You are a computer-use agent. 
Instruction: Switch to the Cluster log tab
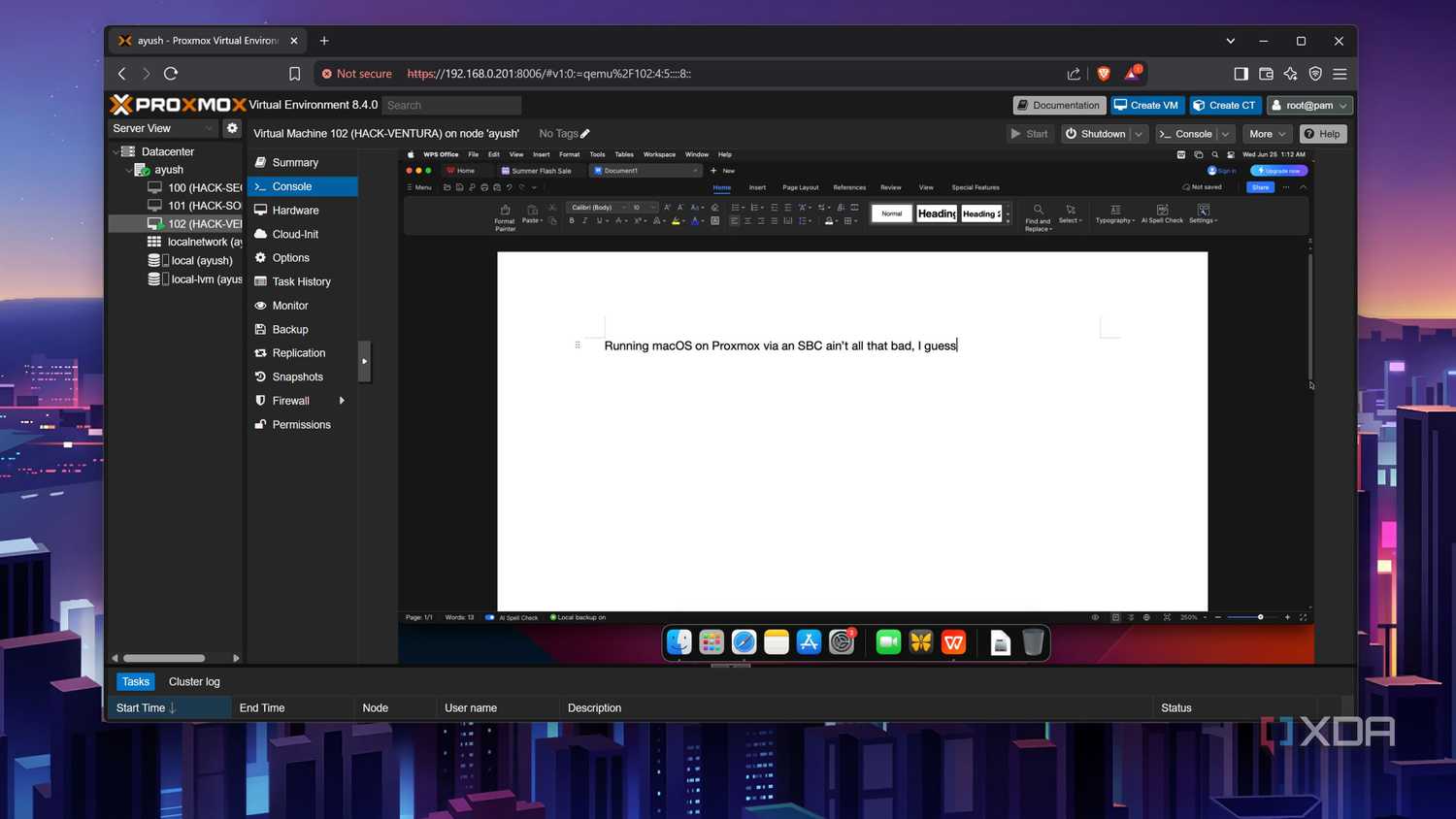point(194,681)
